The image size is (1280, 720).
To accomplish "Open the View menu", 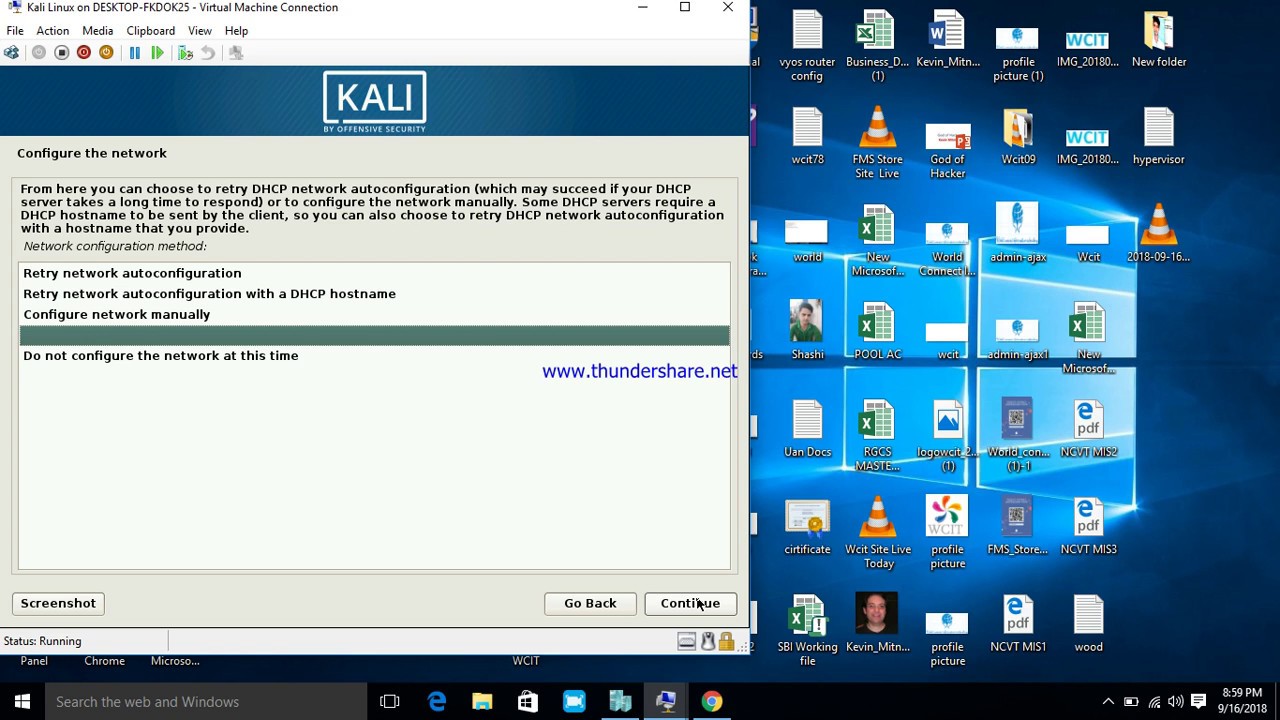I will click(200, 31).
